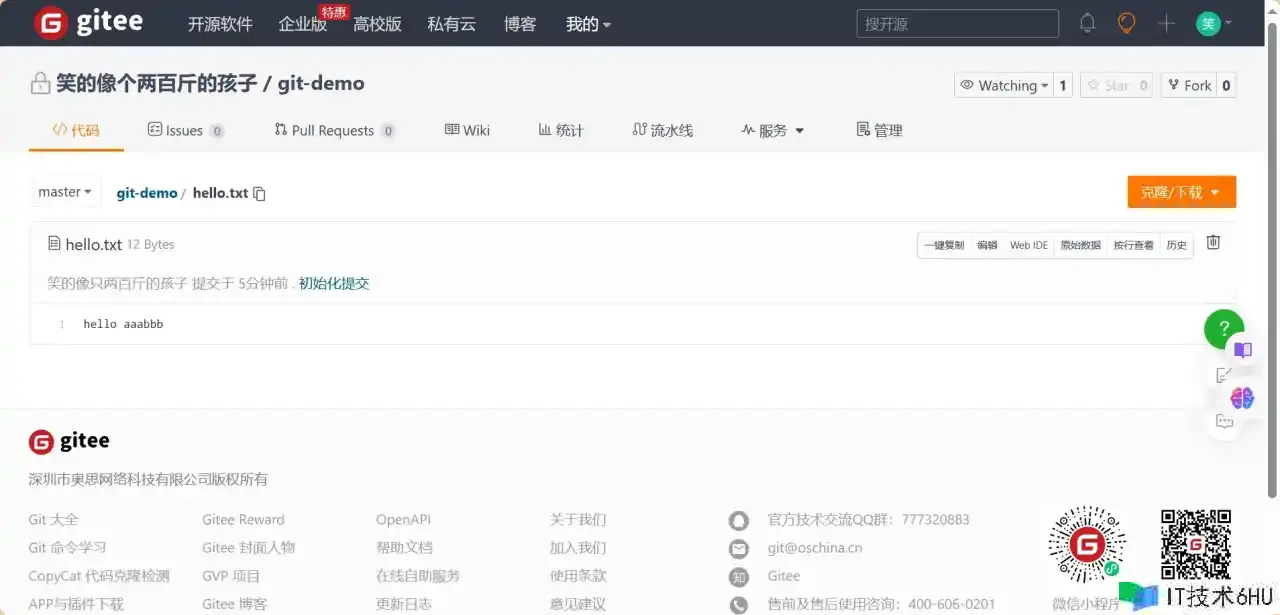Click the 编辑 file button
The image size is (1280, 615).
[x=987, y=245]
